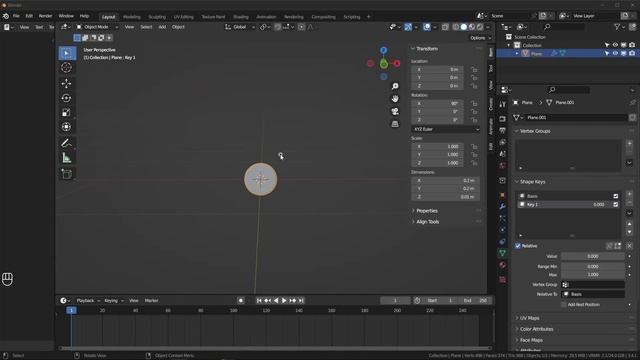
Task: Move the shape key up
Action: click(x=629, y=224)
